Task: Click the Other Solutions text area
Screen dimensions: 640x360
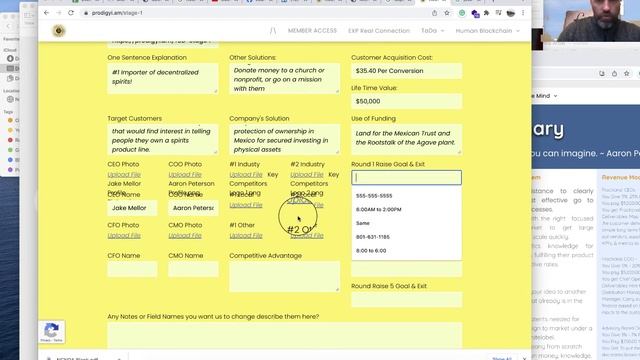Action: click(x=284, y=78)
